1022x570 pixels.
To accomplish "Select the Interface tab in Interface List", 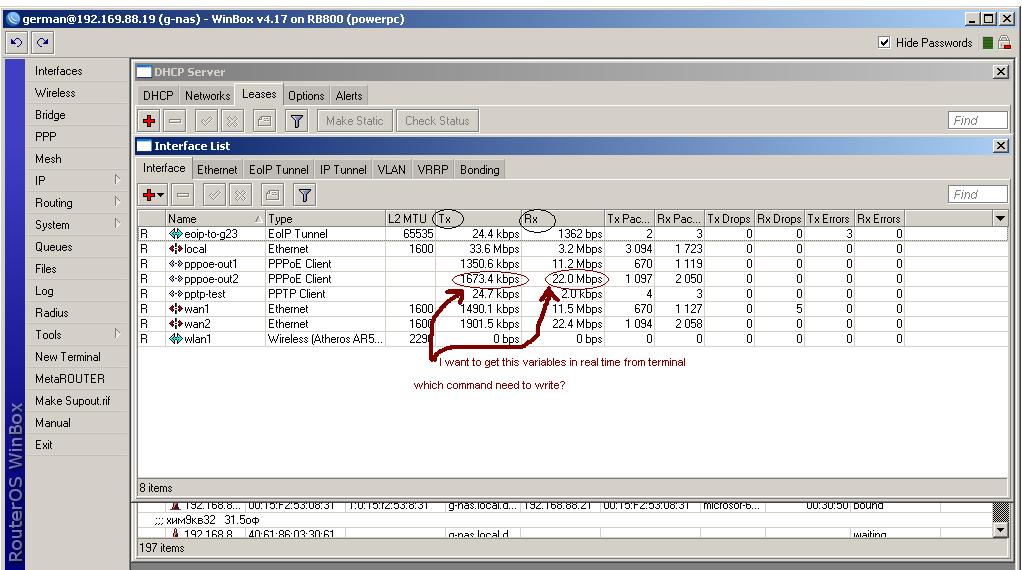I will (x=164, y=168).
